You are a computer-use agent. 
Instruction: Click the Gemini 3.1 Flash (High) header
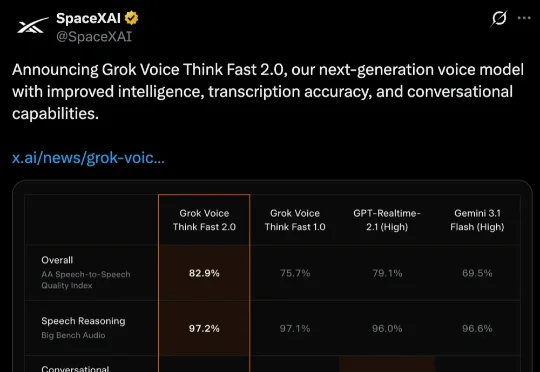(x=477, y=220)
